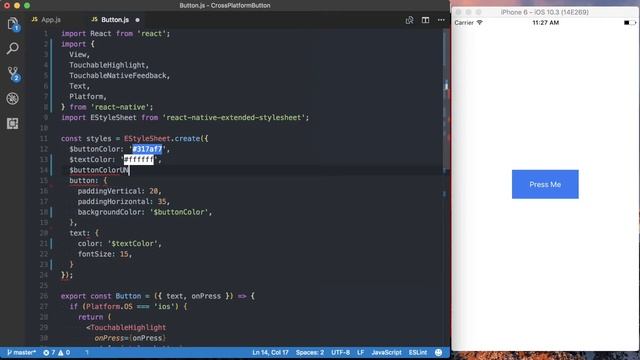The image size is (640, 360).
Task: Change line ending via LF entry
Action: coord(360,352)
